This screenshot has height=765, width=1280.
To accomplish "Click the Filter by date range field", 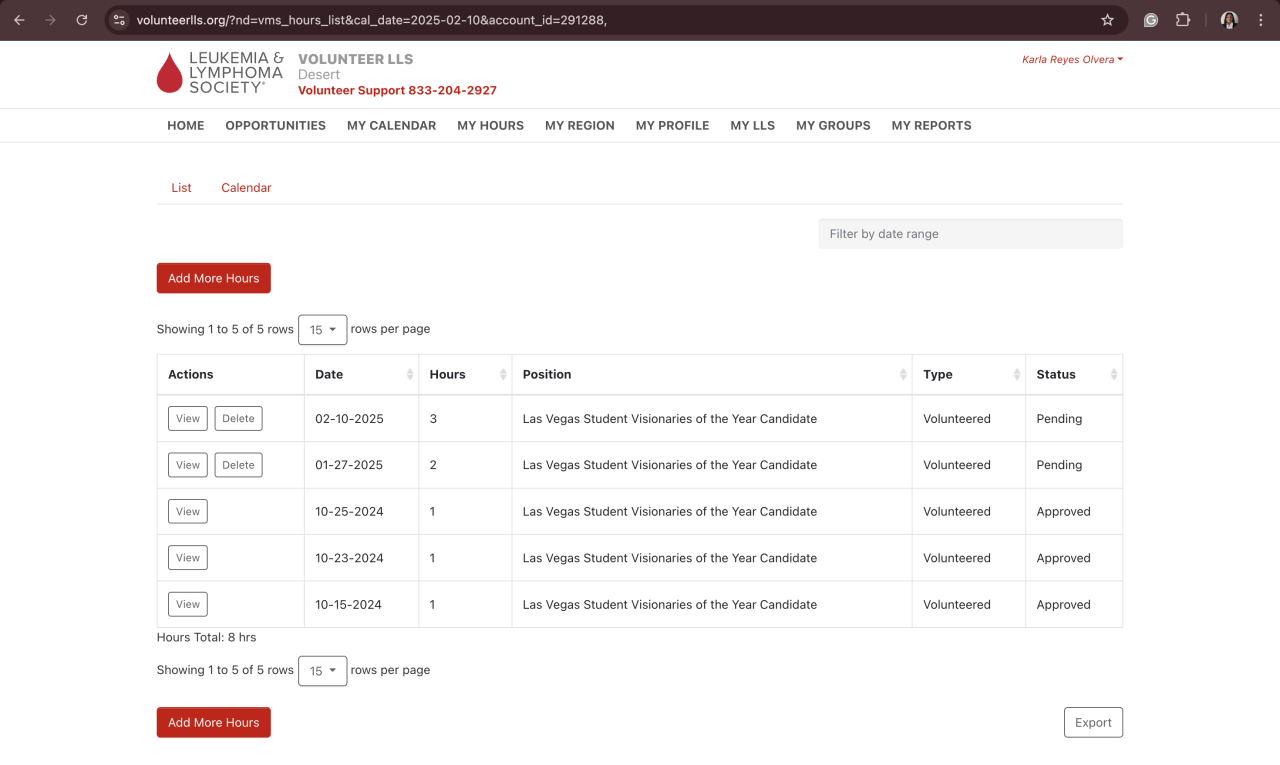I will coord(970,234).
